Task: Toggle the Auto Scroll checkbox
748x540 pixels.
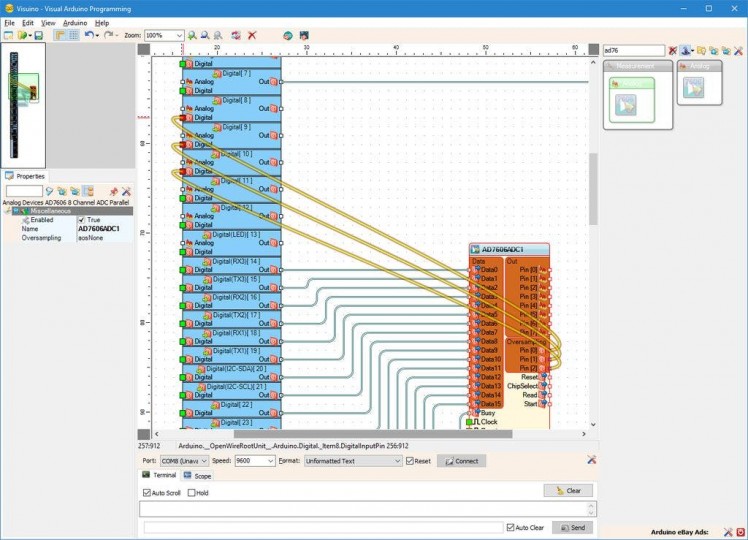Action: coord(146,493)
